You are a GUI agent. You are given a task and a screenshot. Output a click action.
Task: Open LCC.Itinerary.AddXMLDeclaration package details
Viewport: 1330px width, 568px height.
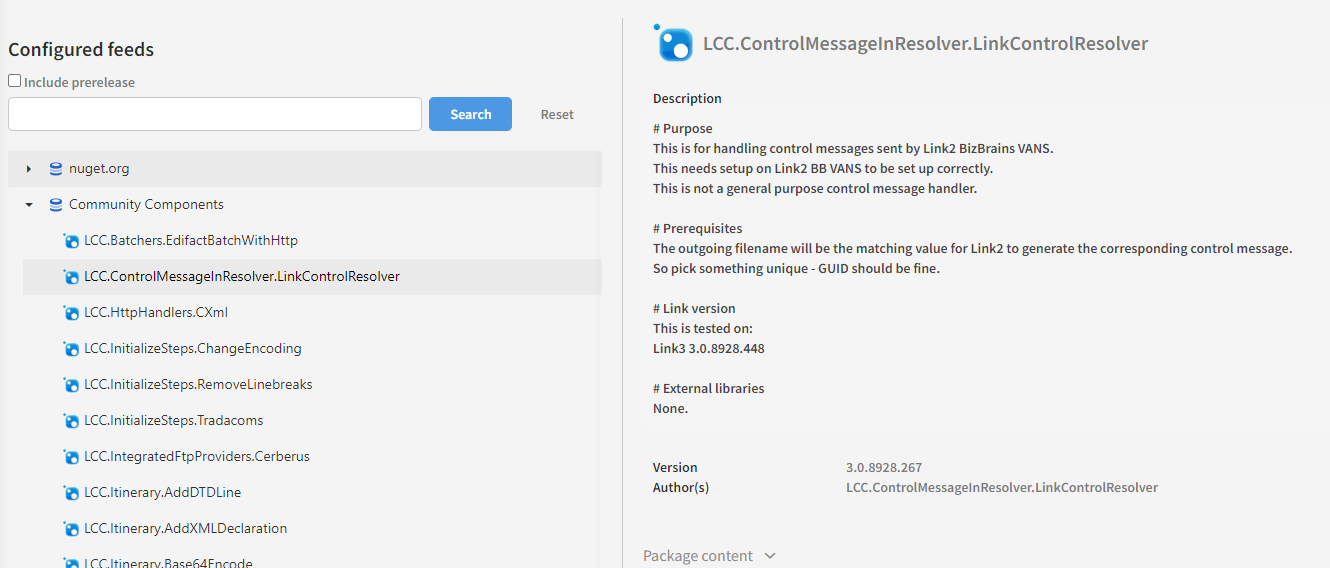coord(185,529)
